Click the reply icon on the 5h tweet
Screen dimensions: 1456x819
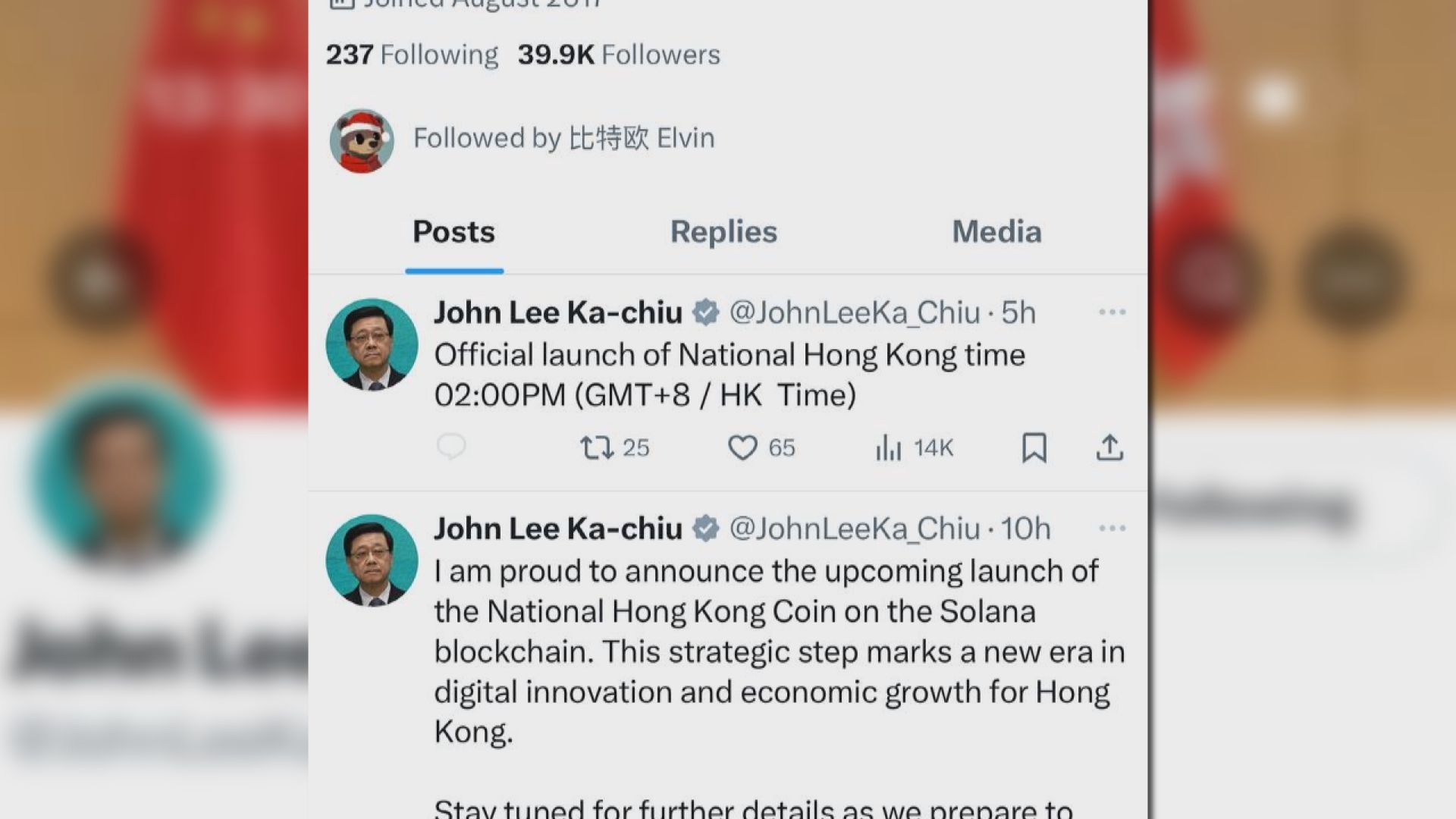click(x=453, y=448)
